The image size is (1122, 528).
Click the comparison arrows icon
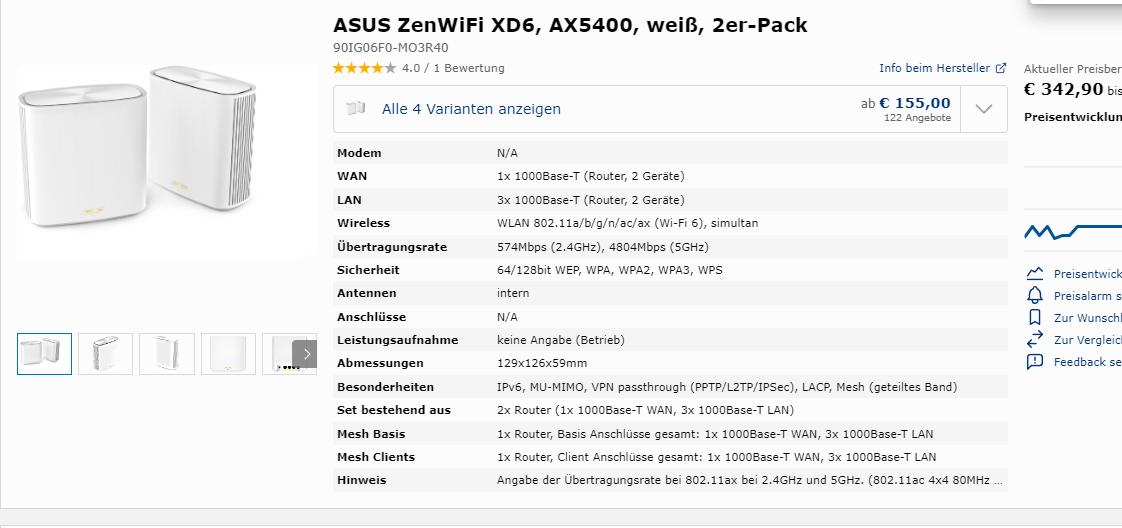point(1035,340)
